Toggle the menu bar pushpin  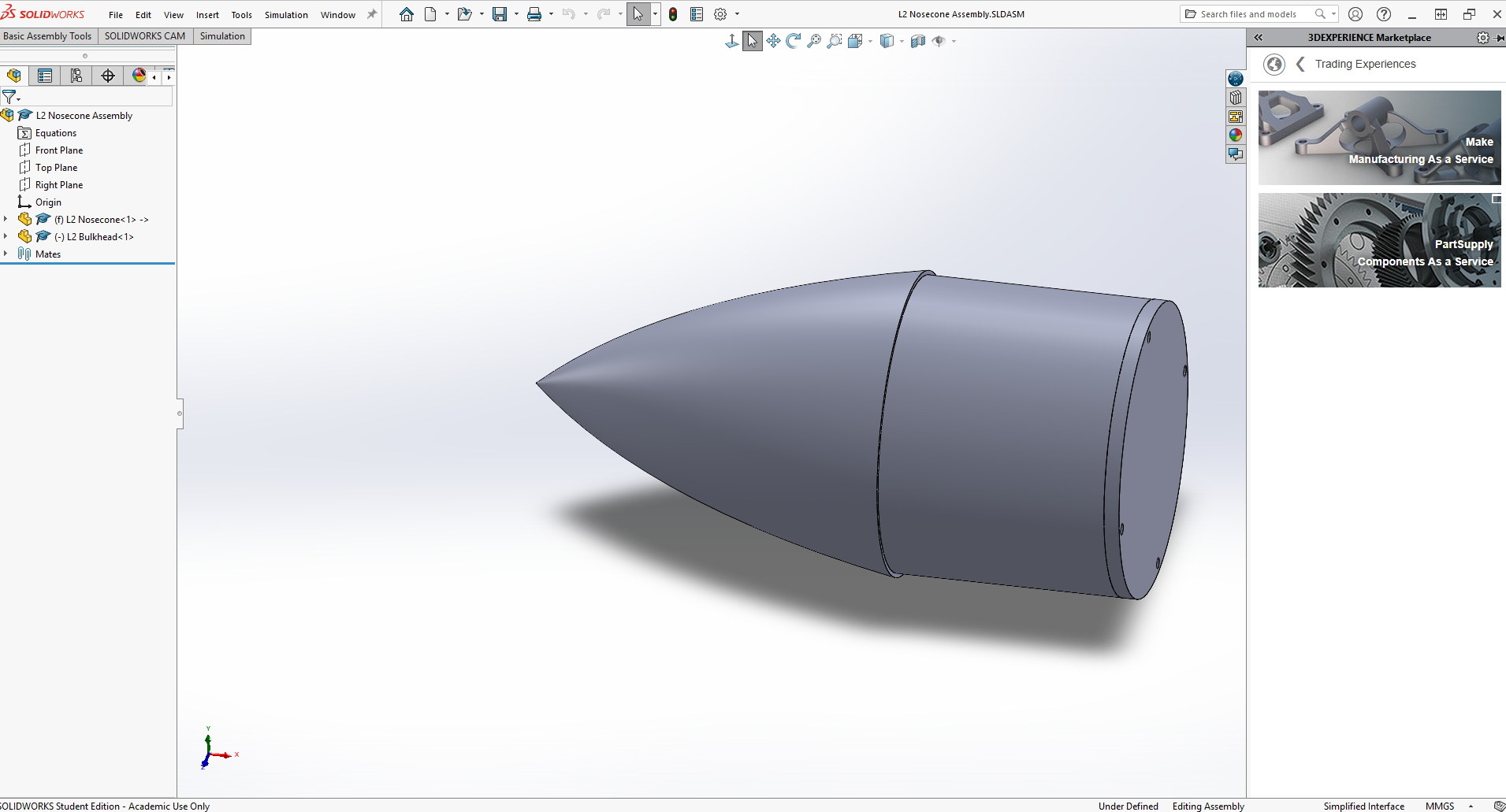click(x=372, y=14)
